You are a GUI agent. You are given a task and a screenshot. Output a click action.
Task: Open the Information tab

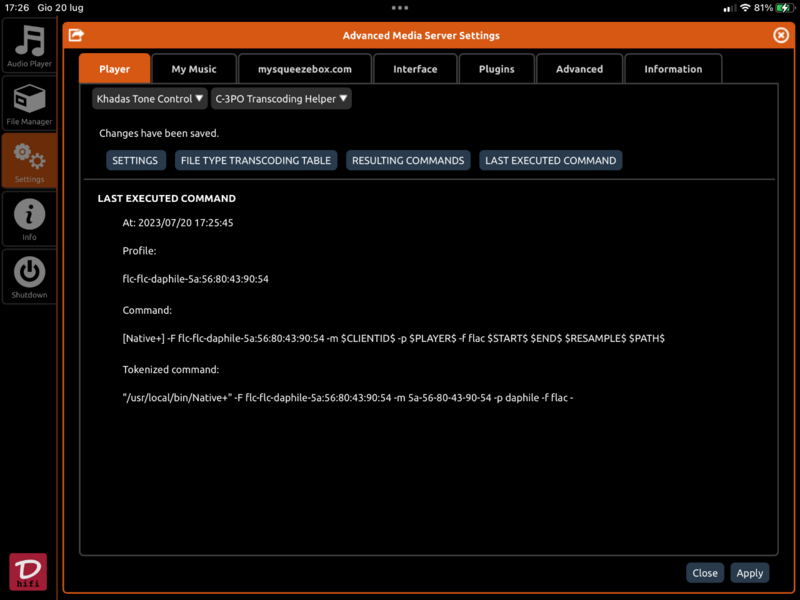tap(673, 69)
